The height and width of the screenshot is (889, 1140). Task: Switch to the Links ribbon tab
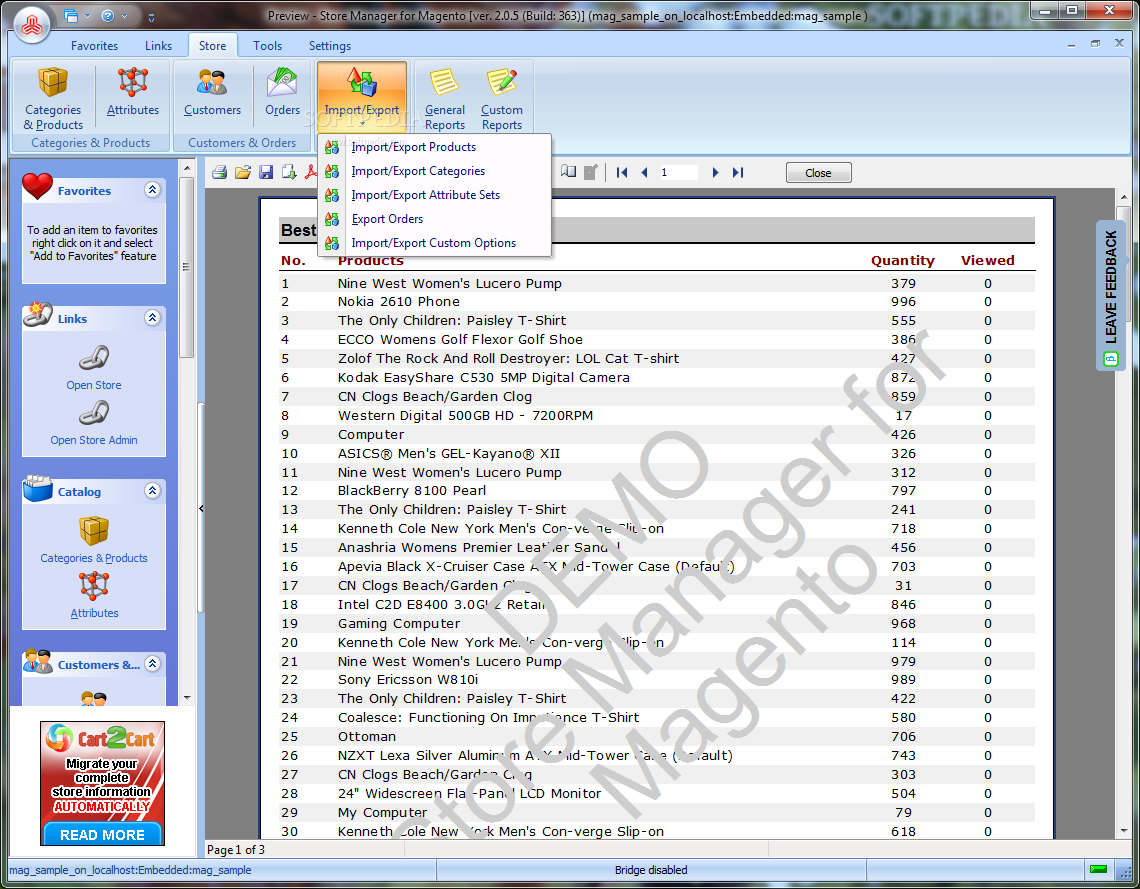[x=158, y=46]
